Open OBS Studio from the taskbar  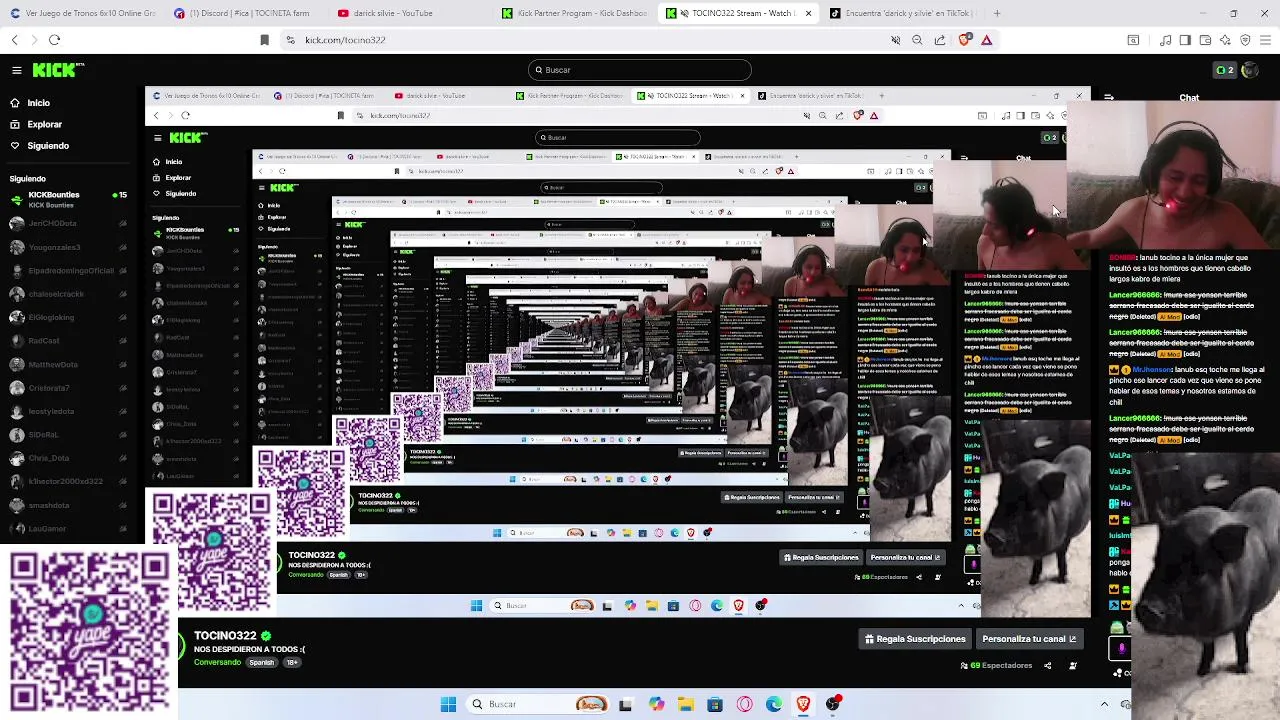pyautogui.click(x=833, y=704)
